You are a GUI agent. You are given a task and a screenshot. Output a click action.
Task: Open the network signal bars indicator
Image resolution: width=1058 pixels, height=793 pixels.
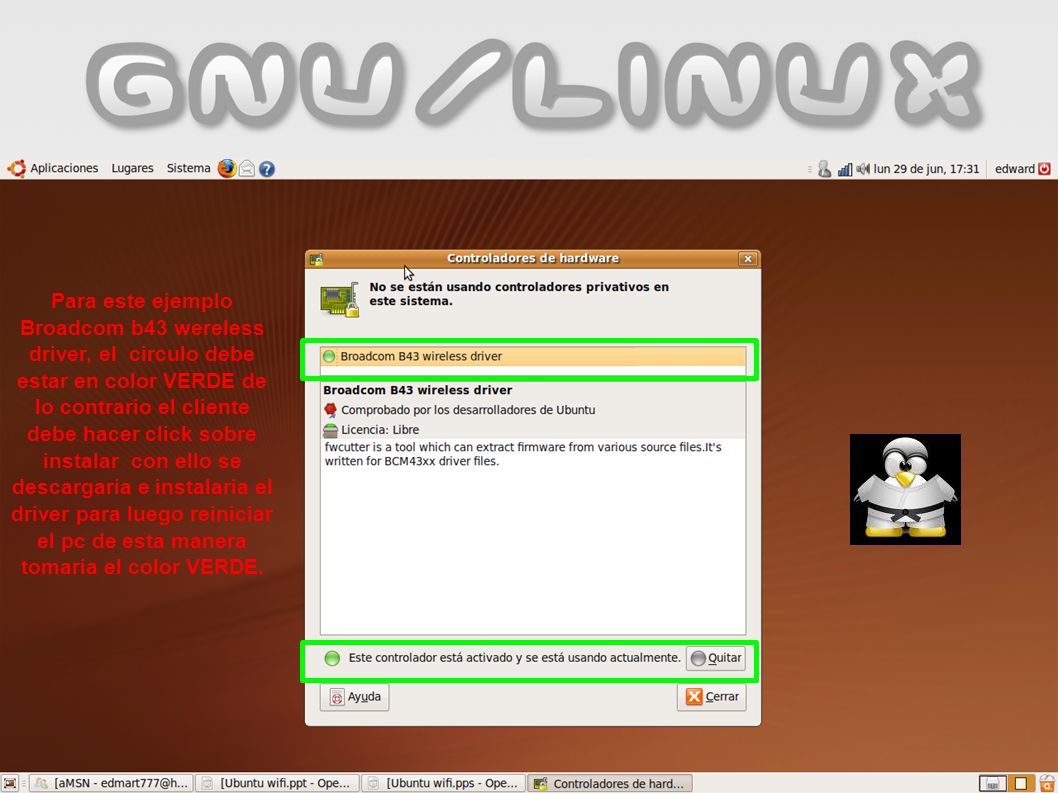tap(844, 169)
